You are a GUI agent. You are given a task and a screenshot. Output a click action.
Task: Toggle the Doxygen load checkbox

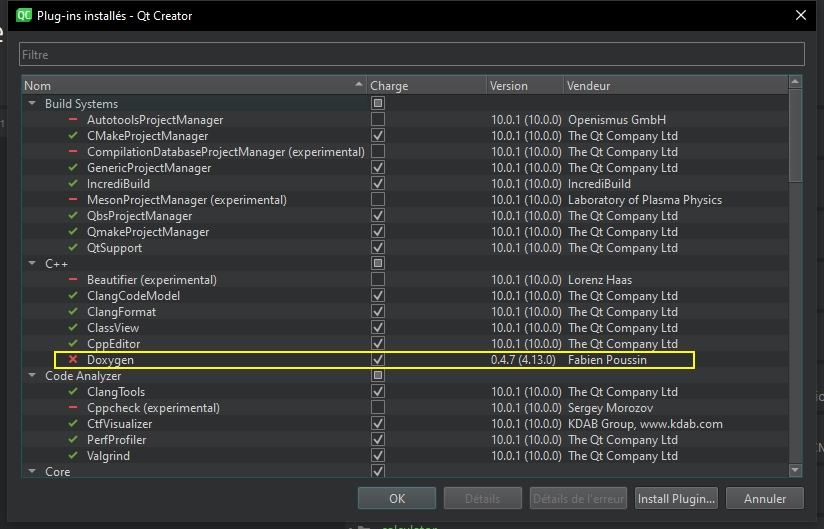pos(378,359)
